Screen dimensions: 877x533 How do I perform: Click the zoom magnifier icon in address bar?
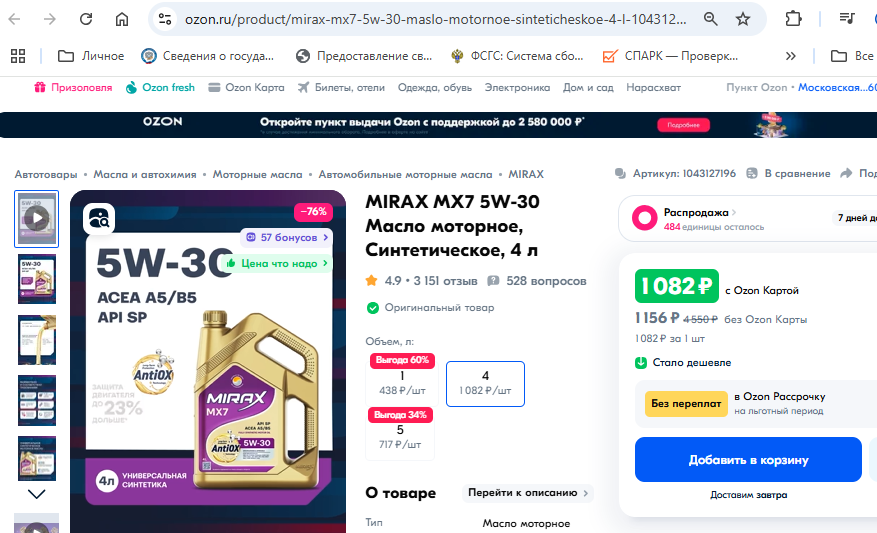tap(710, 19)
